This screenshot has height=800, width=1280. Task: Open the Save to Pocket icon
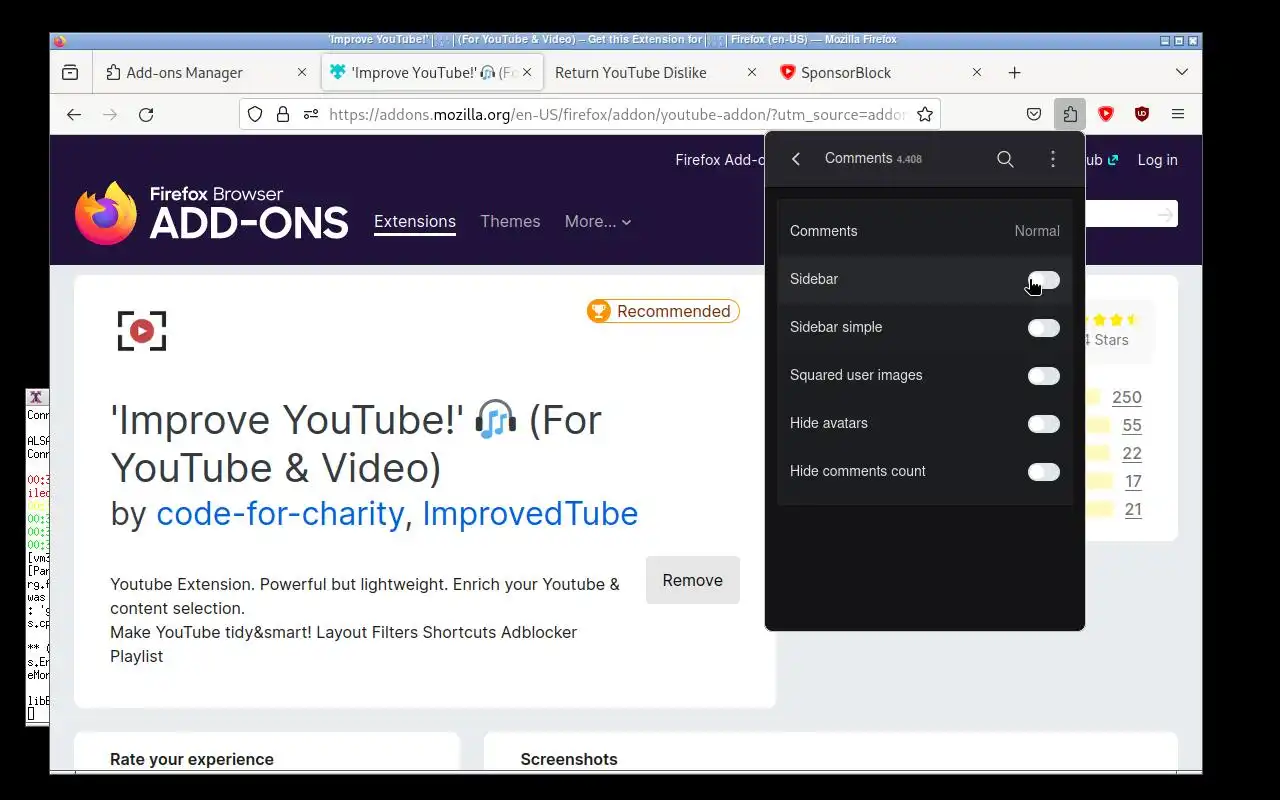point(1034,114)
